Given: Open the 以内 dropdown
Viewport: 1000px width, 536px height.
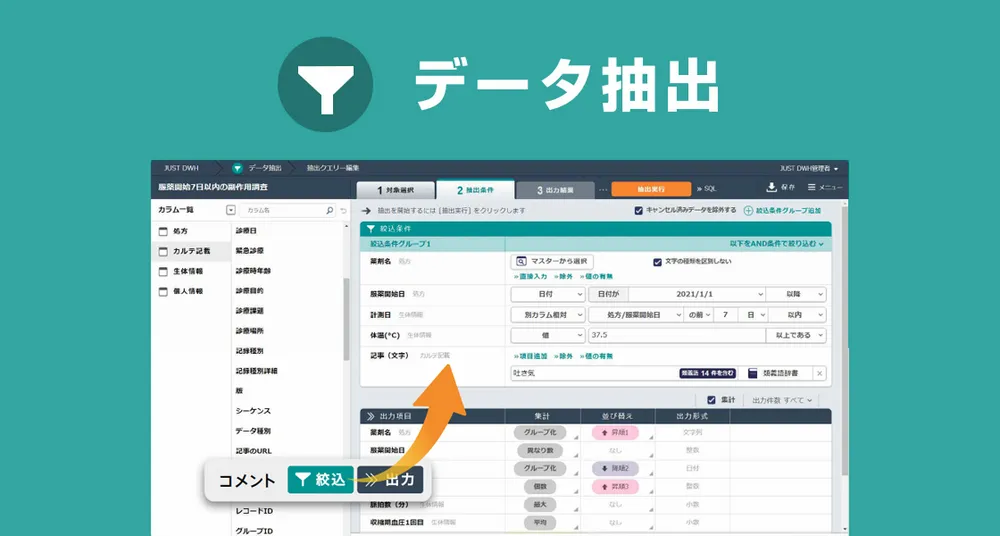Looking at the screenshot, I should click(x=797, y=315).
